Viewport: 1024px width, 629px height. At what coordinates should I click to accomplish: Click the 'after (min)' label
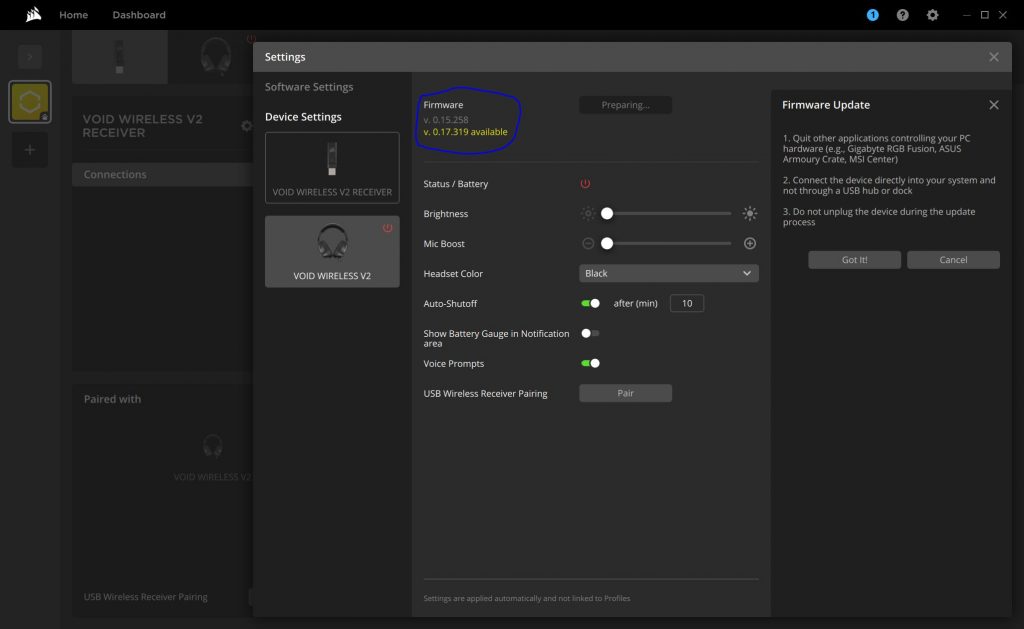pyautogui.click(x=635, y=304)
